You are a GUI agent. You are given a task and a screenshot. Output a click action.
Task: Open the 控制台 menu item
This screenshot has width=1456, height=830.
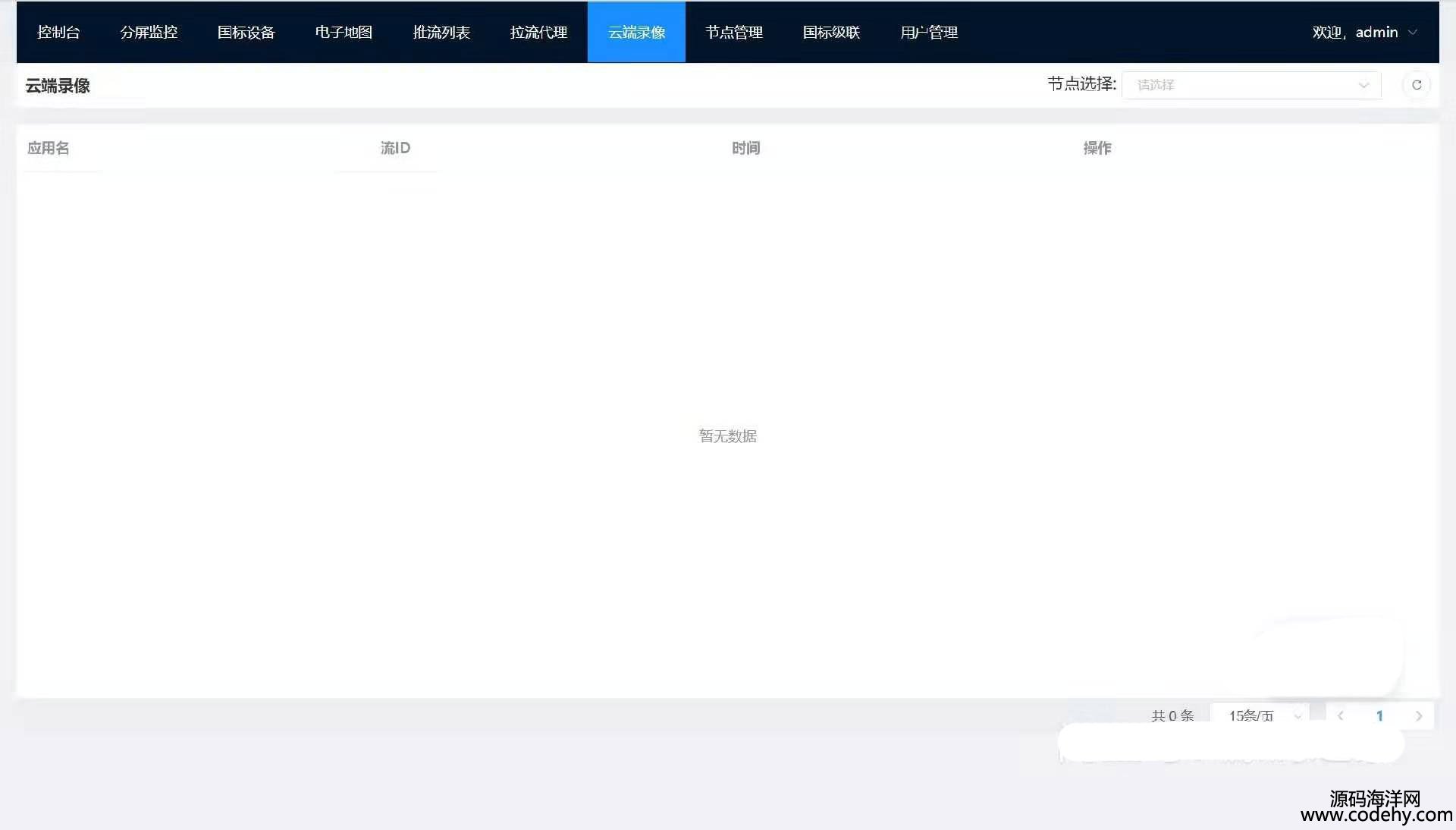pyautogui.click(x=58, y=33)
